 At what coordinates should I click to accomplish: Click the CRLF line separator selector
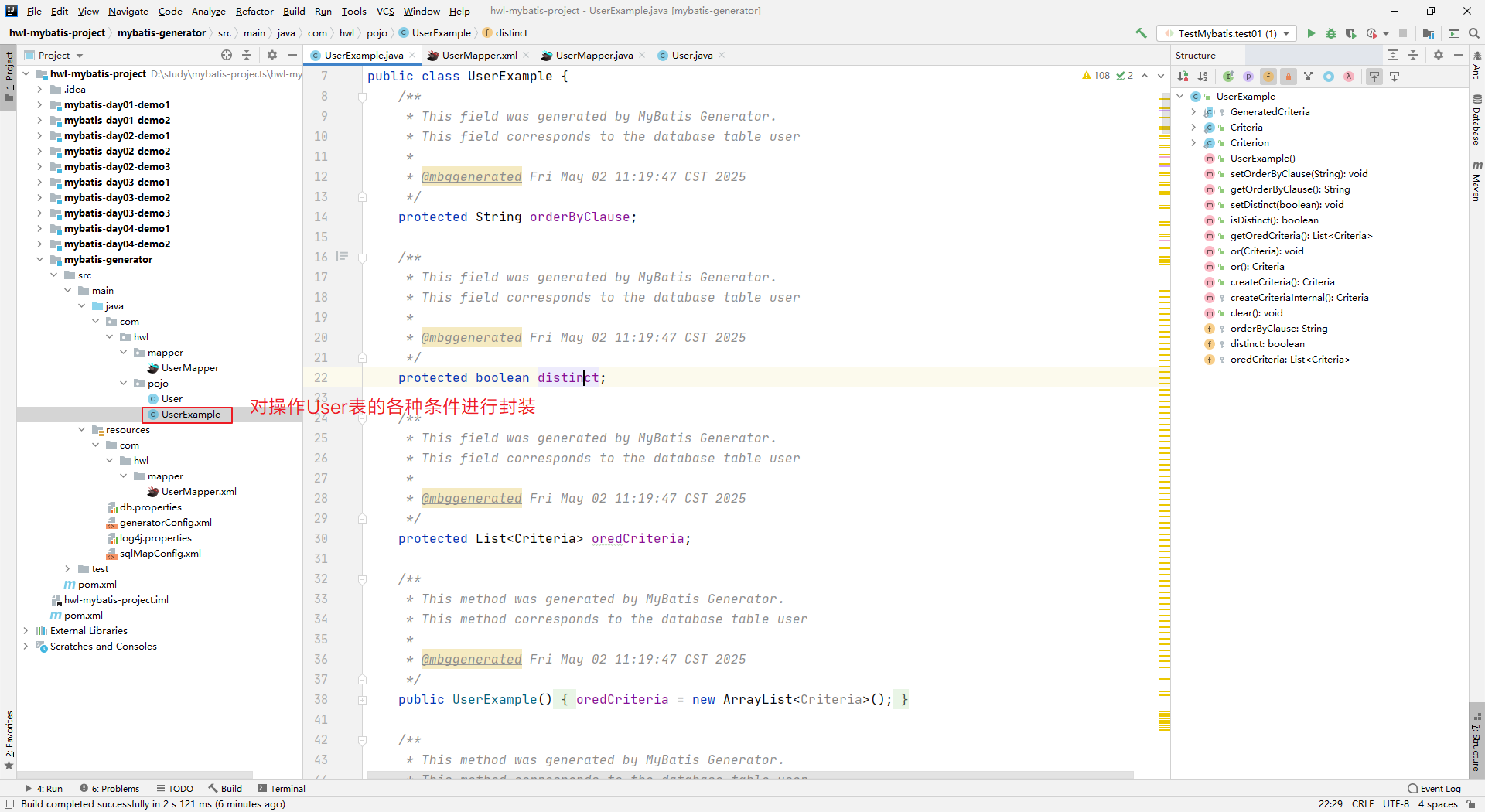[1363, 803]
